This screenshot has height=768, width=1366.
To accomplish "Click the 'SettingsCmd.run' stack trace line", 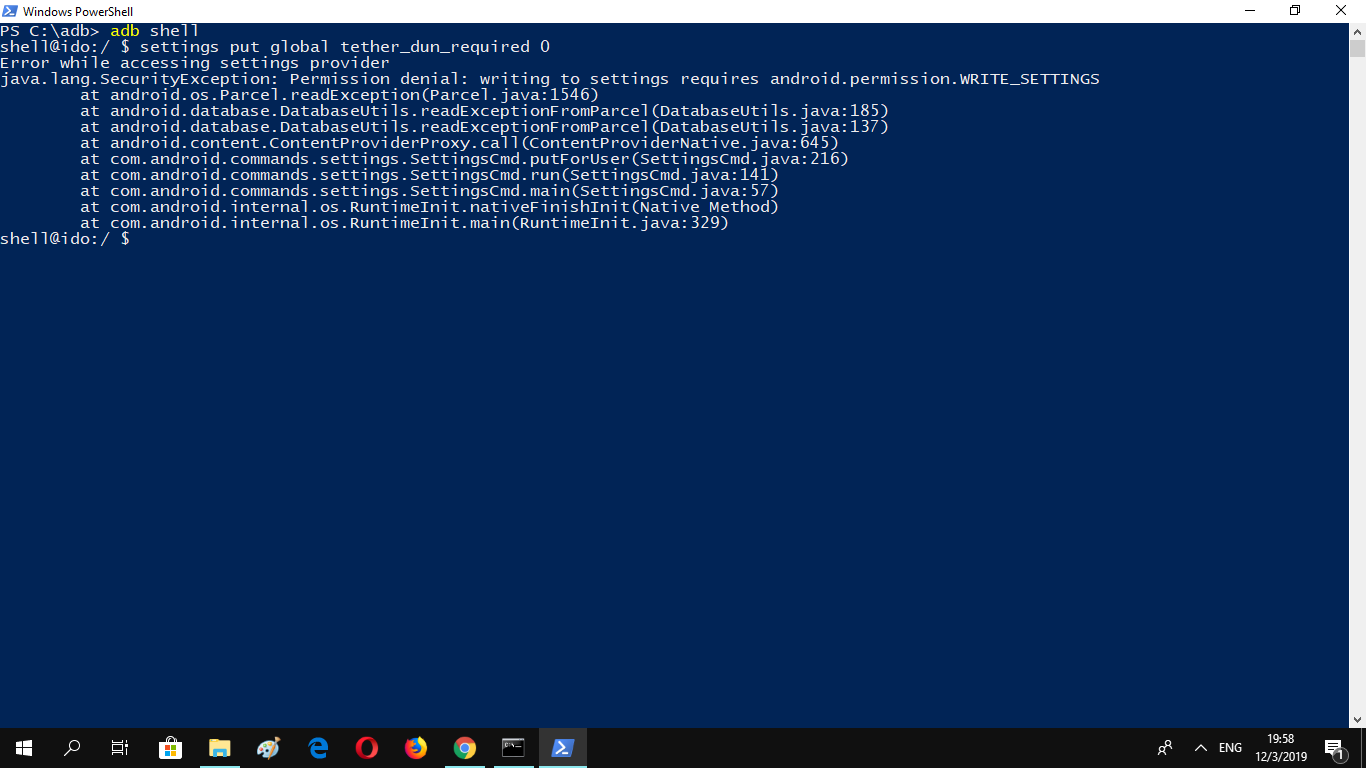I will click(x=430, y=175).
